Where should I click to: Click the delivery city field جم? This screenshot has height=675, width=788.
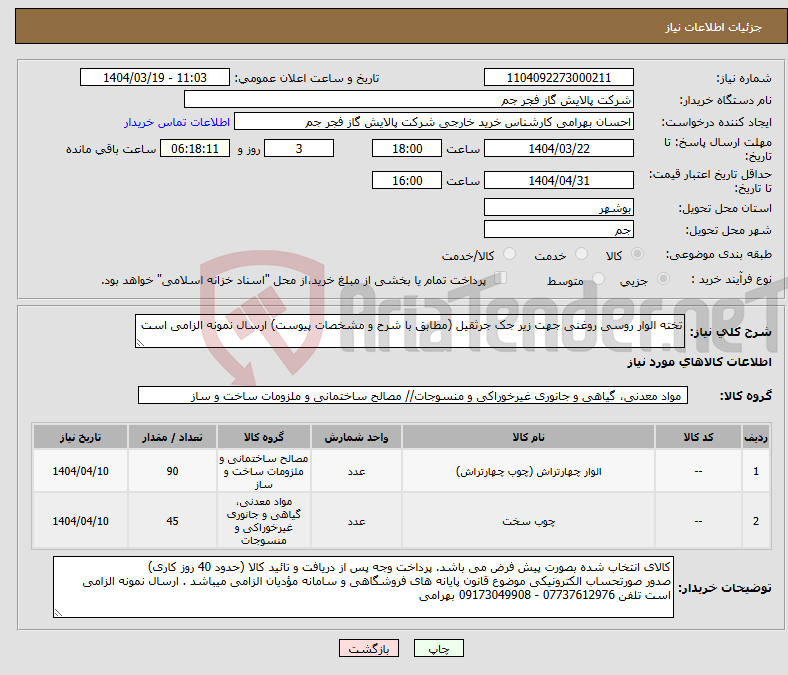point(558,229)
